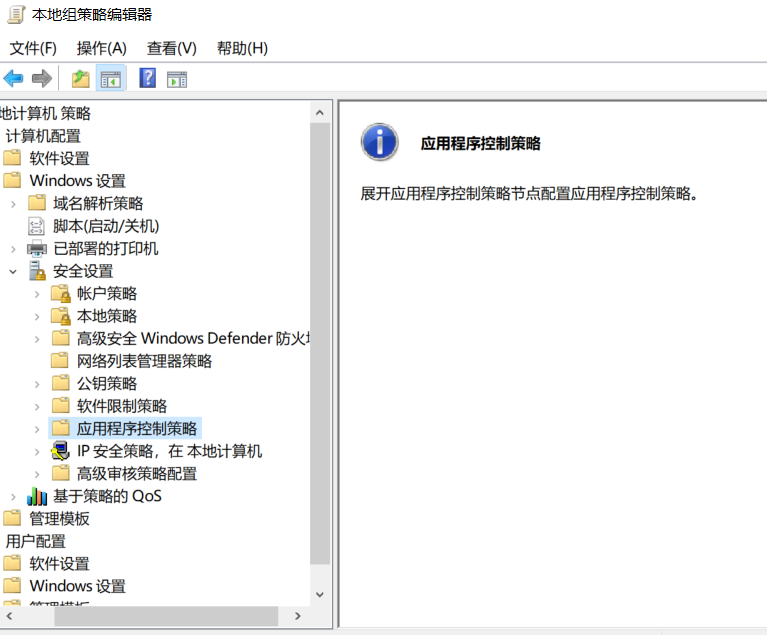Click the IP 安全策略 node icon
This screenshot has width=767, height=635.
(61, 451)
